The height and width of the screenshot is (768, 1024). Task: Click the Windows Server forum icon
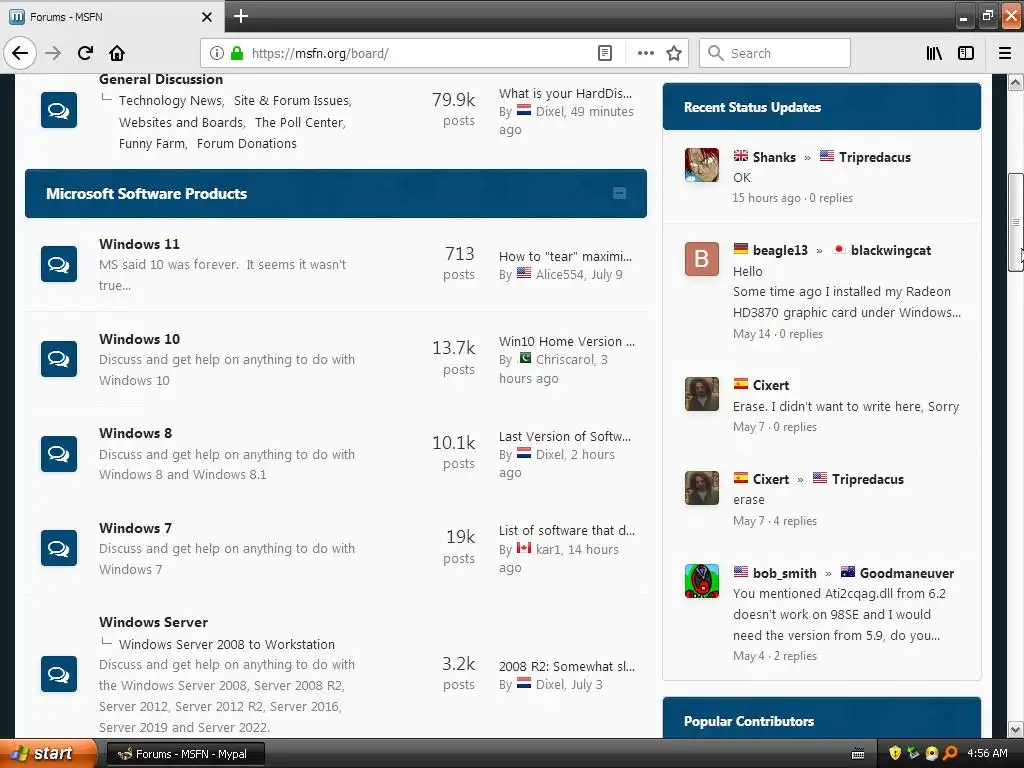pos(59,674)
